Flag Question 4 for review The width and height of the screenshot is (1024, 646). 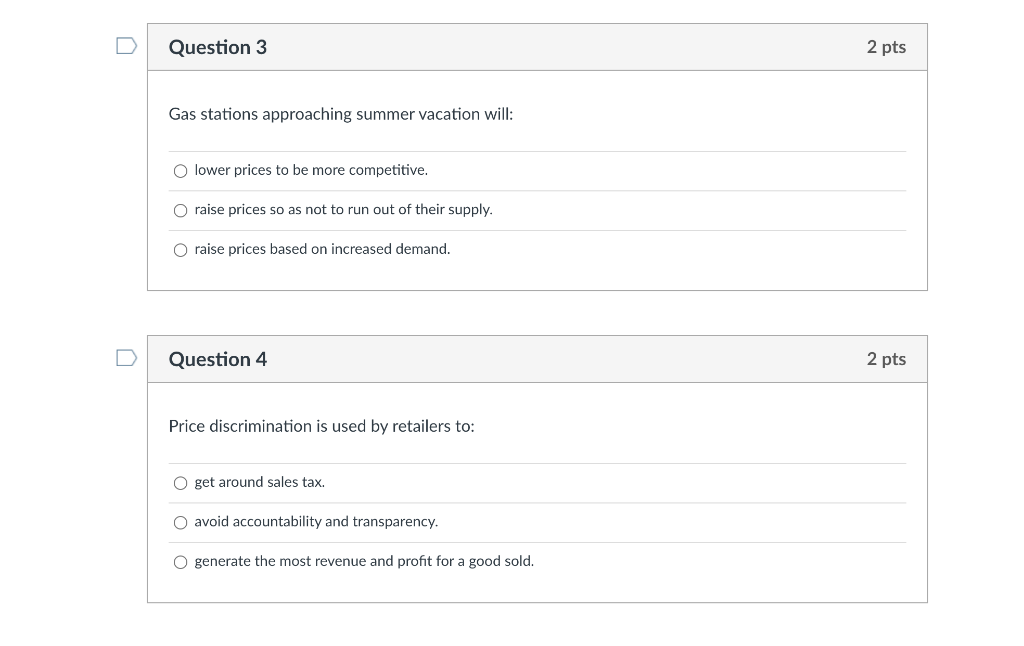pos(125,357)
